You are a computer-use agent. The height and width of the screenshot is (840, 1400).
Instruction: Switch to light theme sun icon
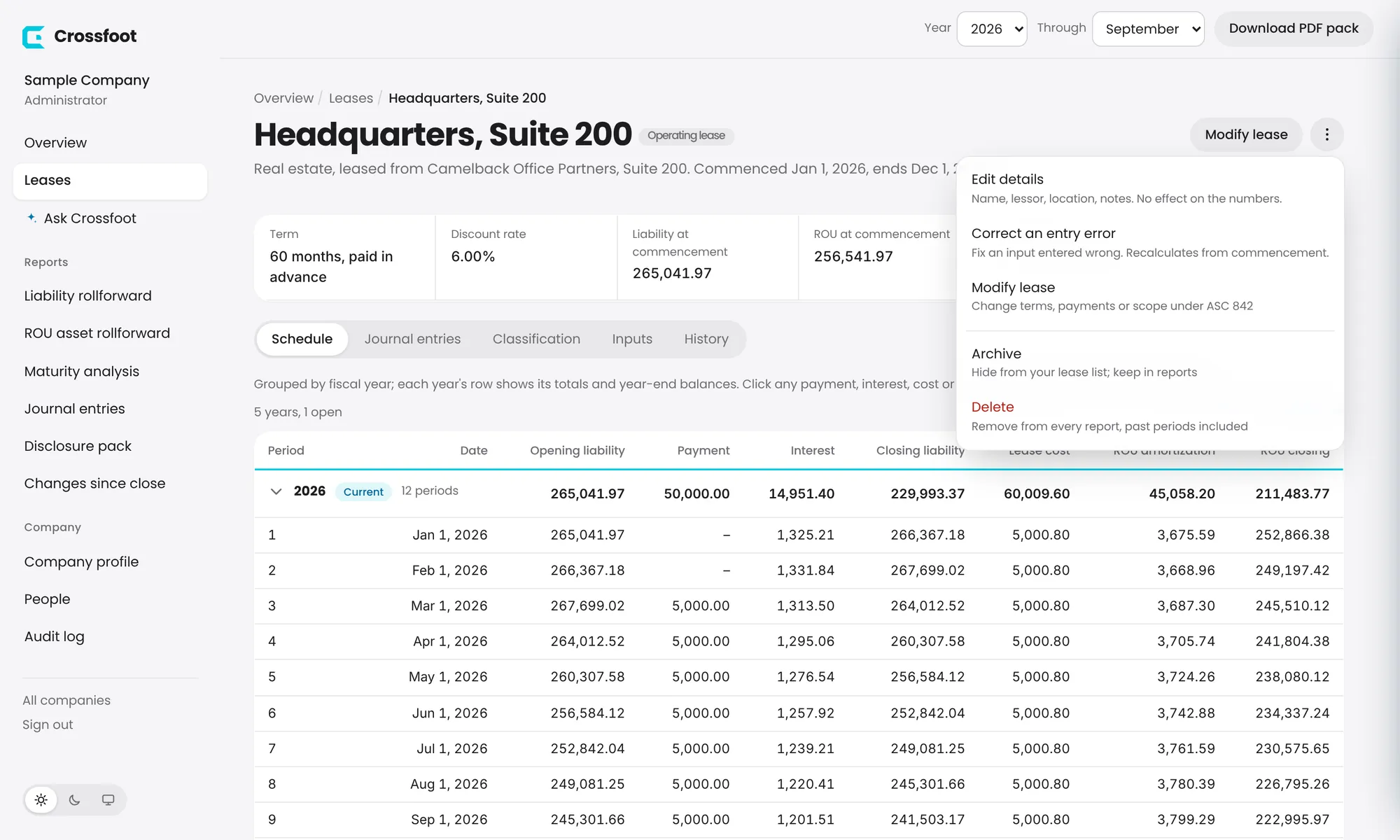(x=41, y=799)
